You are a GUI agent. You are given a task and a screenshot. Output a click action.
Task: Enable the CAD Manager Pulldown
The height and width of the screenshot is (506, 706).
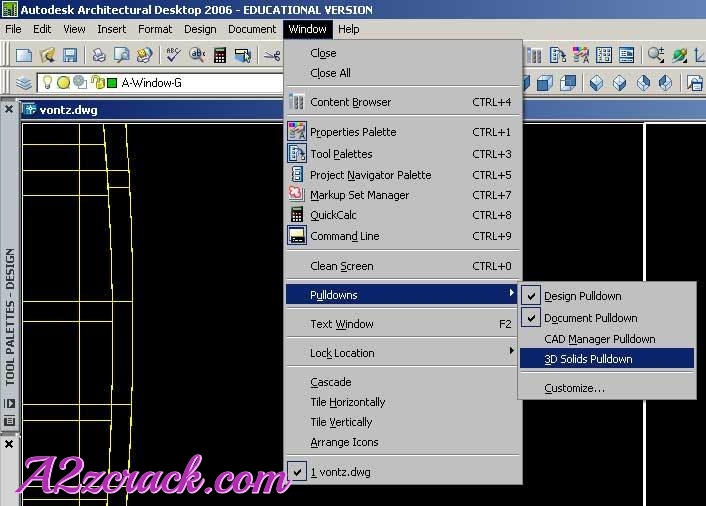point(607,339)
